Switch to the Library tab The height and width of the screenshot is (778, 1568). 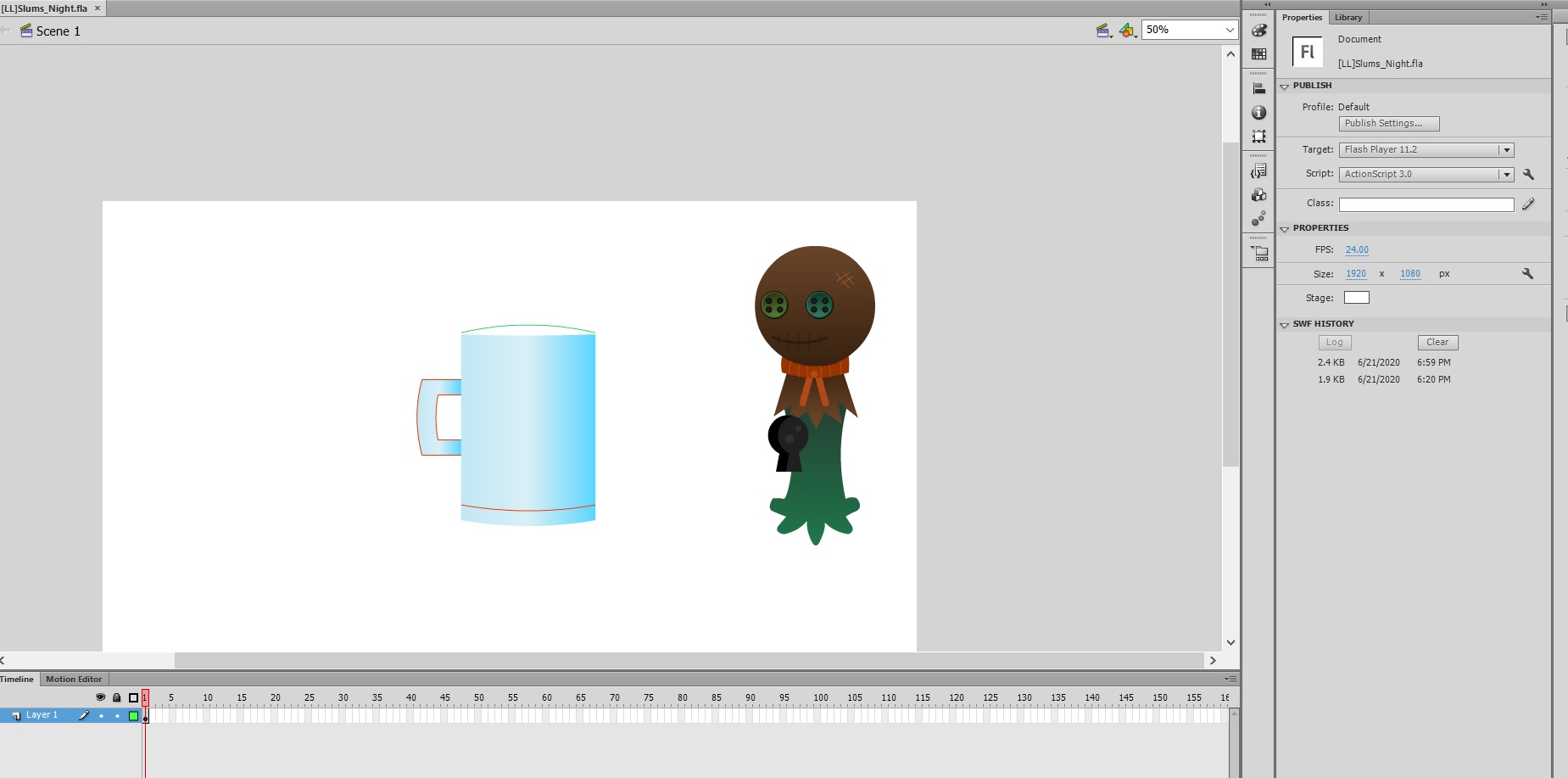pos(1348,18)
